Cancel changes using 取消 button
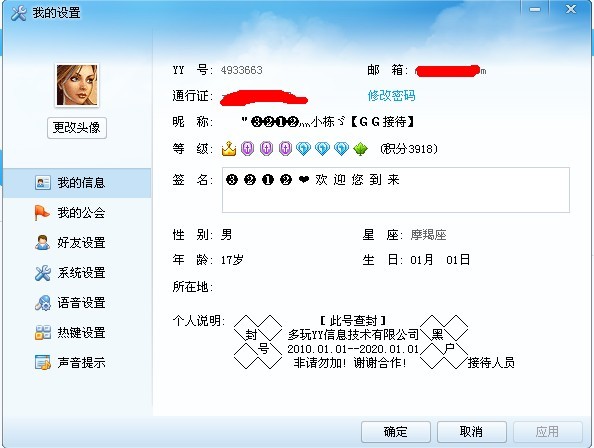This screenshot has width=594, height=448. (472, 432)
